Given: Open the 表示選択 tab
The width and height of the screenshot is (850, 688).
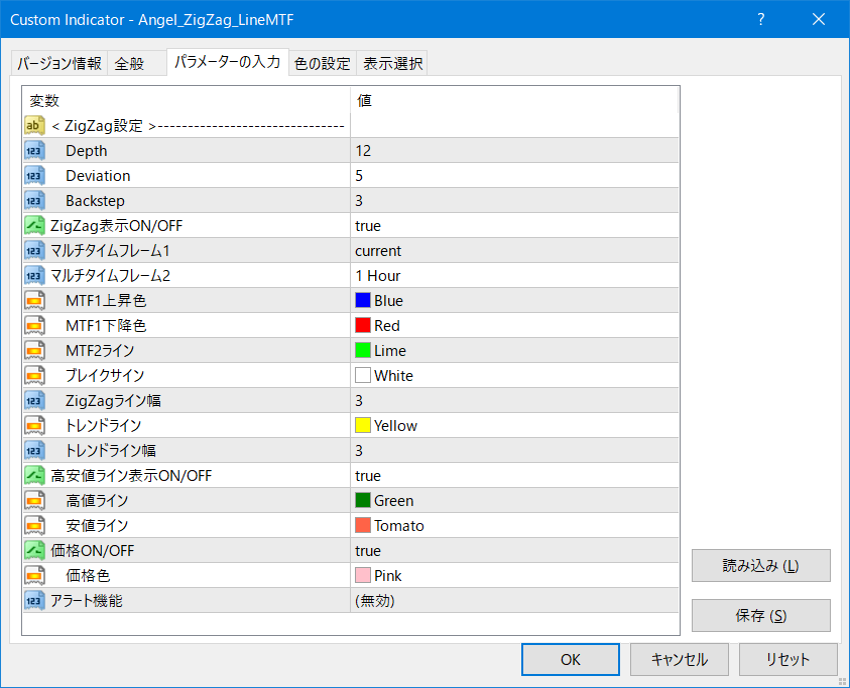Looking at the screenshot, I should pos(392,63).
